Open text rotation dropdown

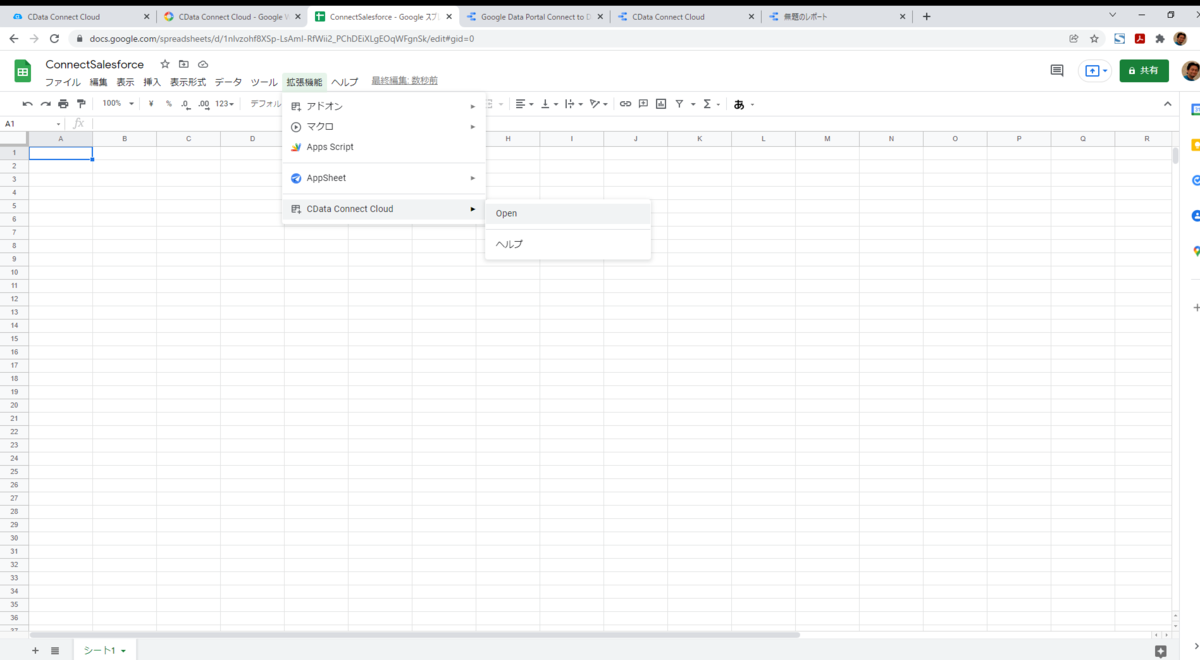(x=599, y=104)
